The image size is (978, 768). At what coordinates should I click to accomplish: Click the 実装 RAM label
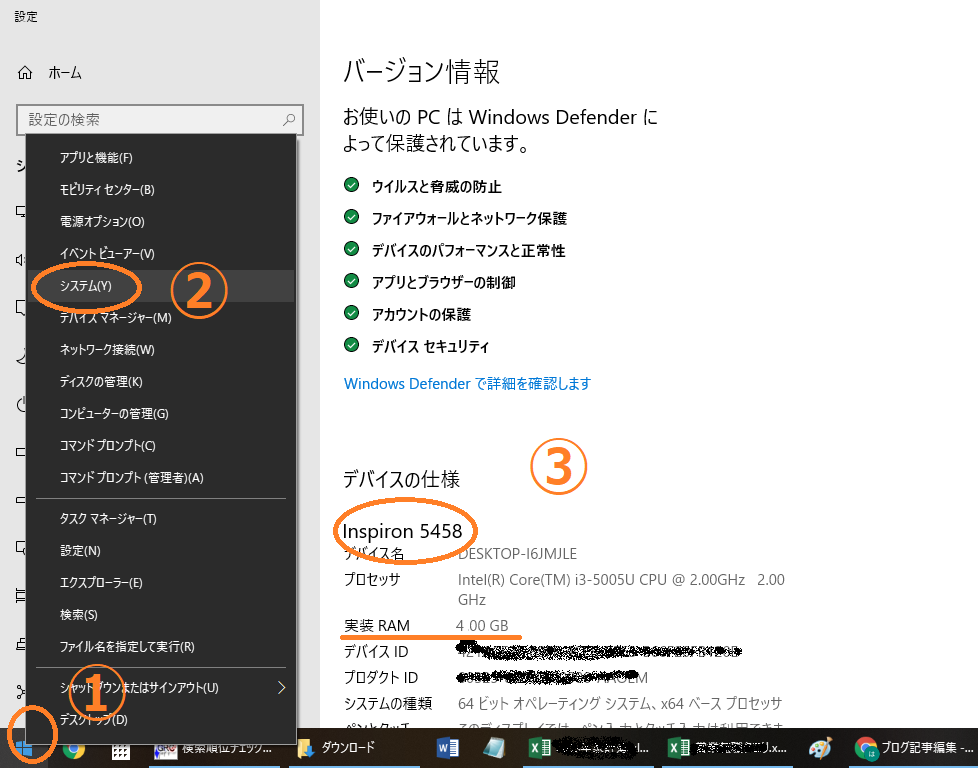377,626
